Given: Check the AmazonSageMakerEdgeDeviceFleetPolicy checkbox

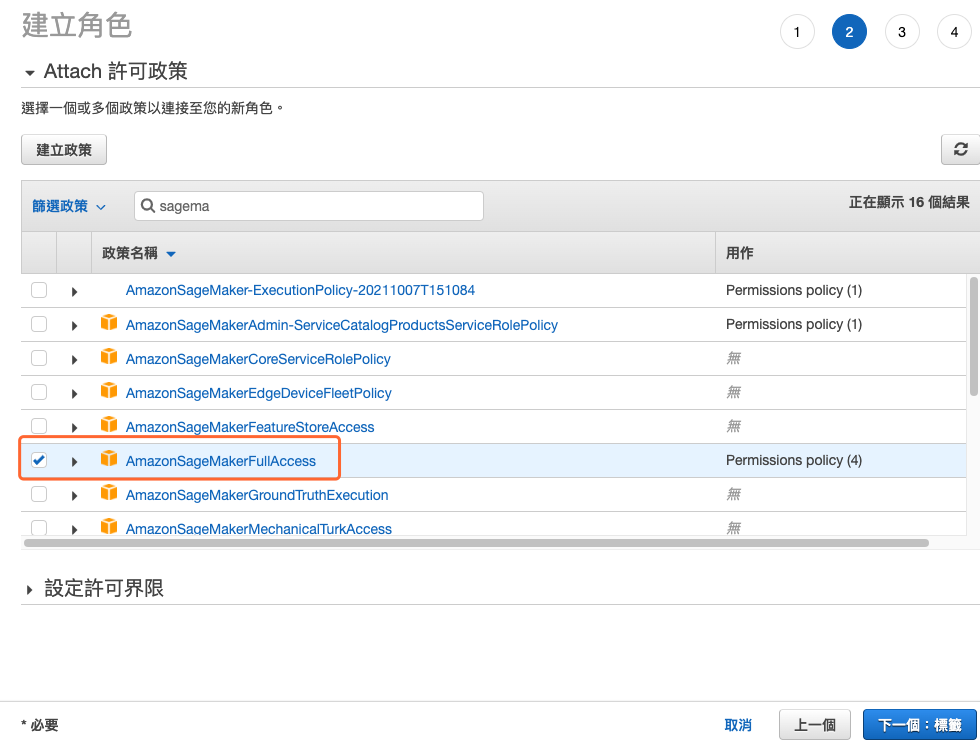Looking at the screenshot, I should click(39, 392).
